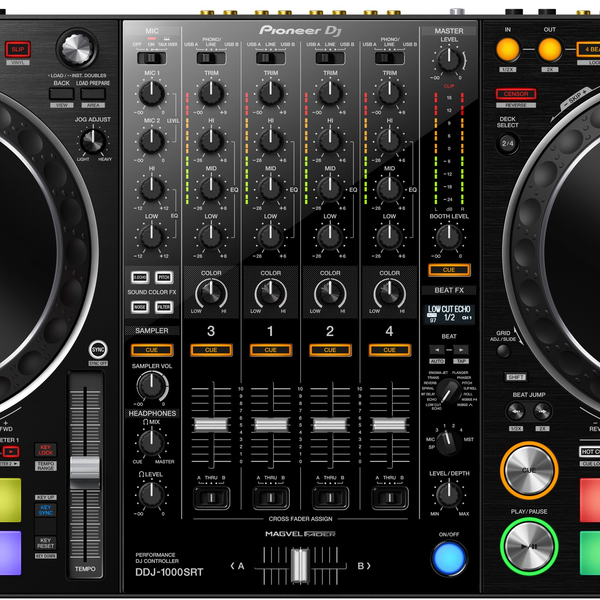Screen dimensions: 600x600
Task: Hit the green-ringed PLAY/PAUSE button
Action: [529, 546]
